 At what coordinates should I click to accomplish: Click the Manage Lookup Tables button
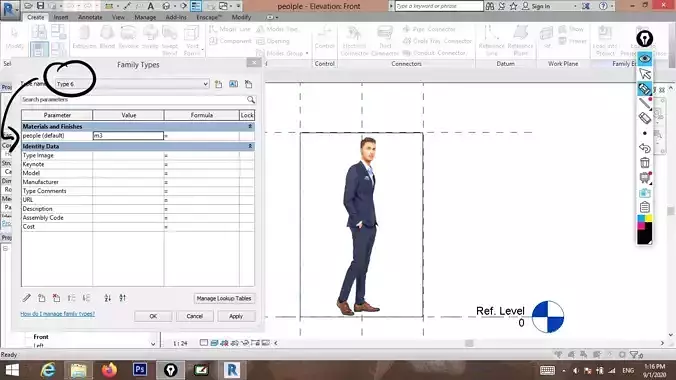224,298
